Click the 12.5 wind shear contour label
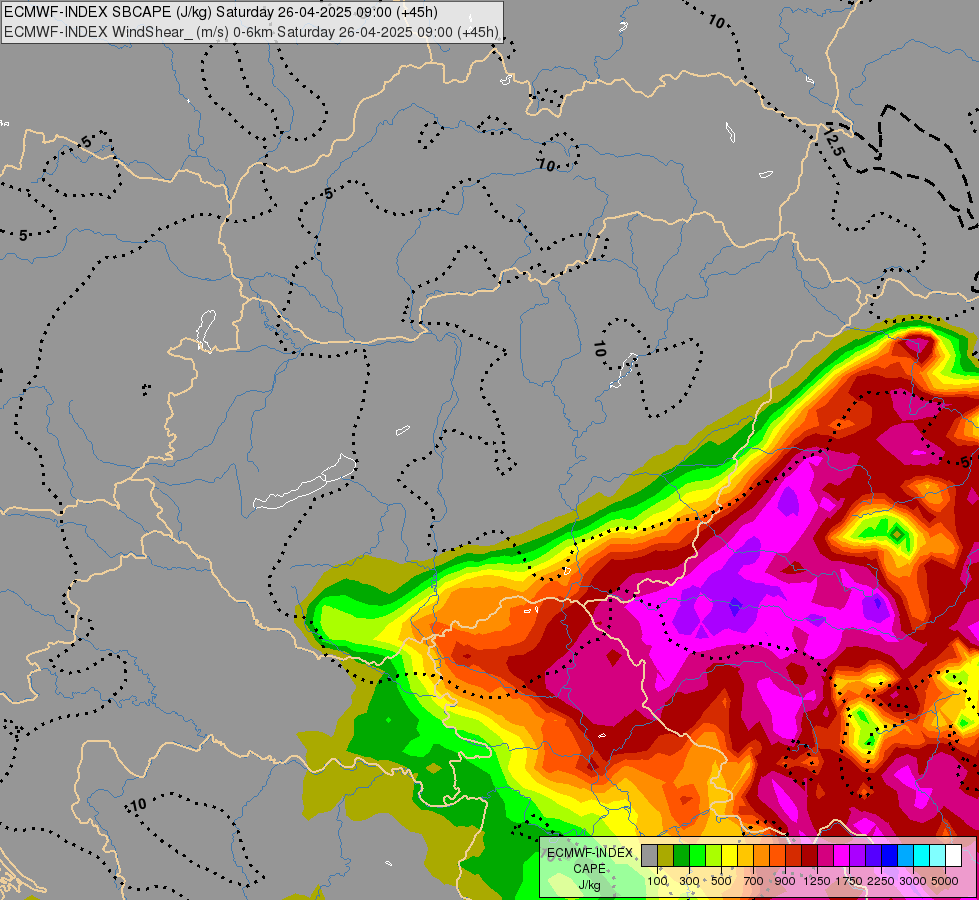This screenshot has height=900, width=979. coord(834,142)
